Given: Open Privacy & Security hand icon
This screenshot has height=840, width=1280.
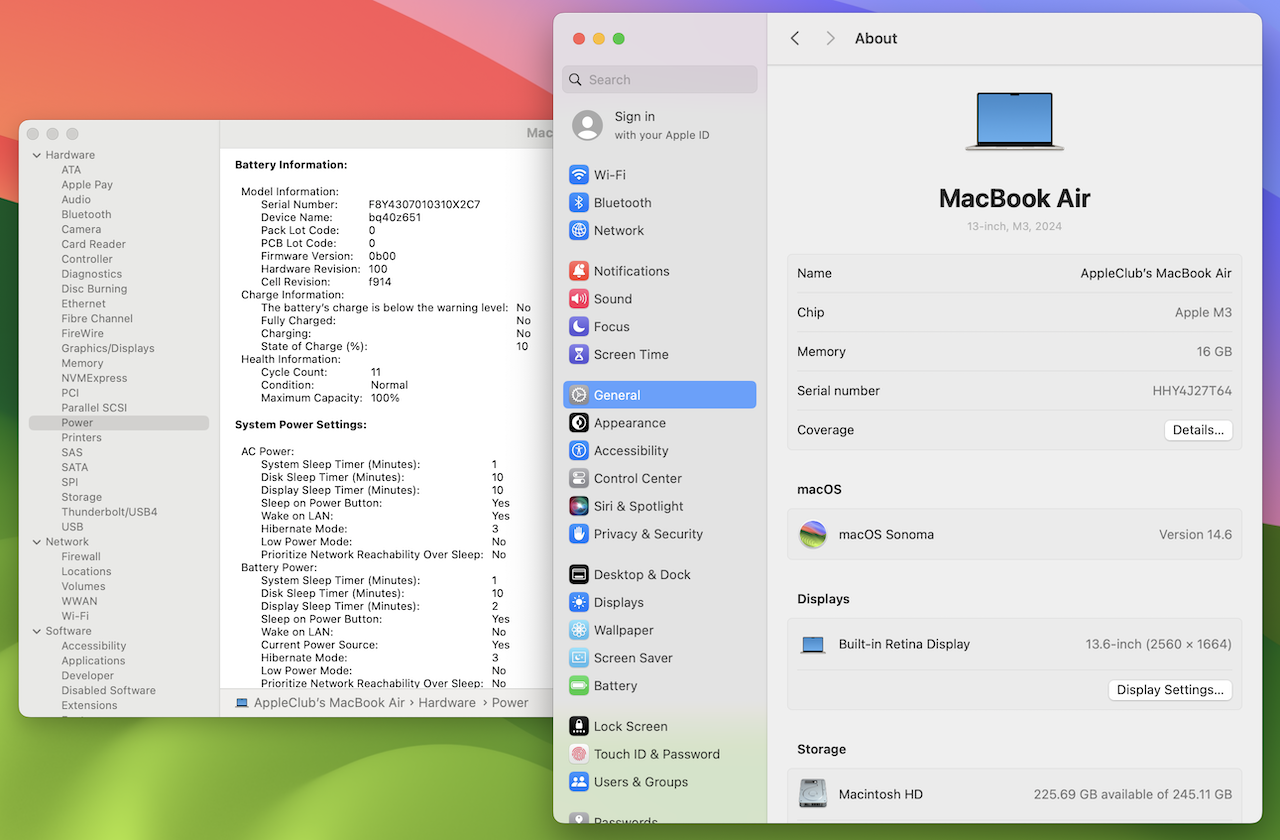Looking at the screenshot, I should (579, 535).
